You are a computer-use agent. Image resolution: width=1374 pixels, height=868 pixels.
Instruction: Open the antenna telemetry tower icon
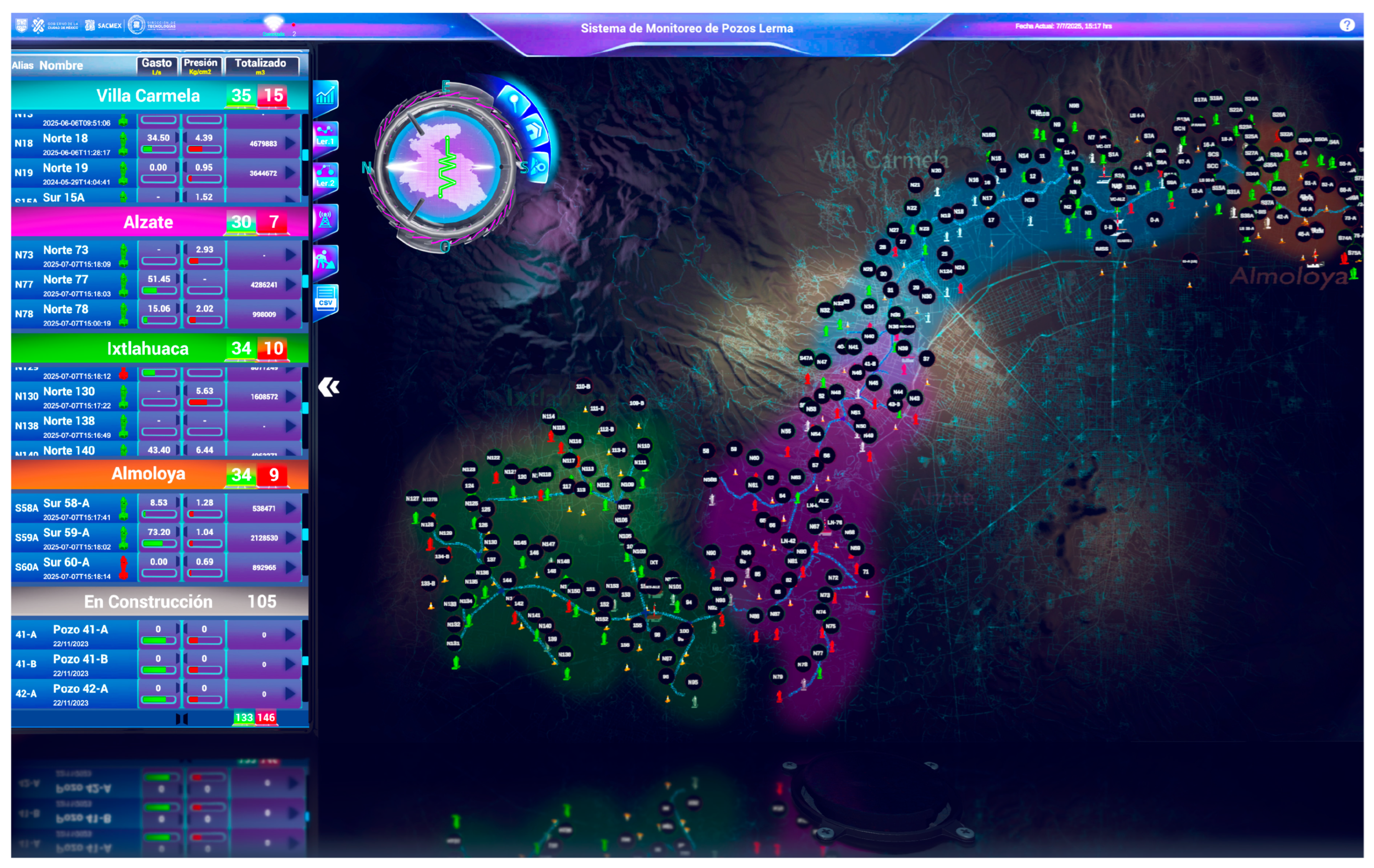click(325, 219)
